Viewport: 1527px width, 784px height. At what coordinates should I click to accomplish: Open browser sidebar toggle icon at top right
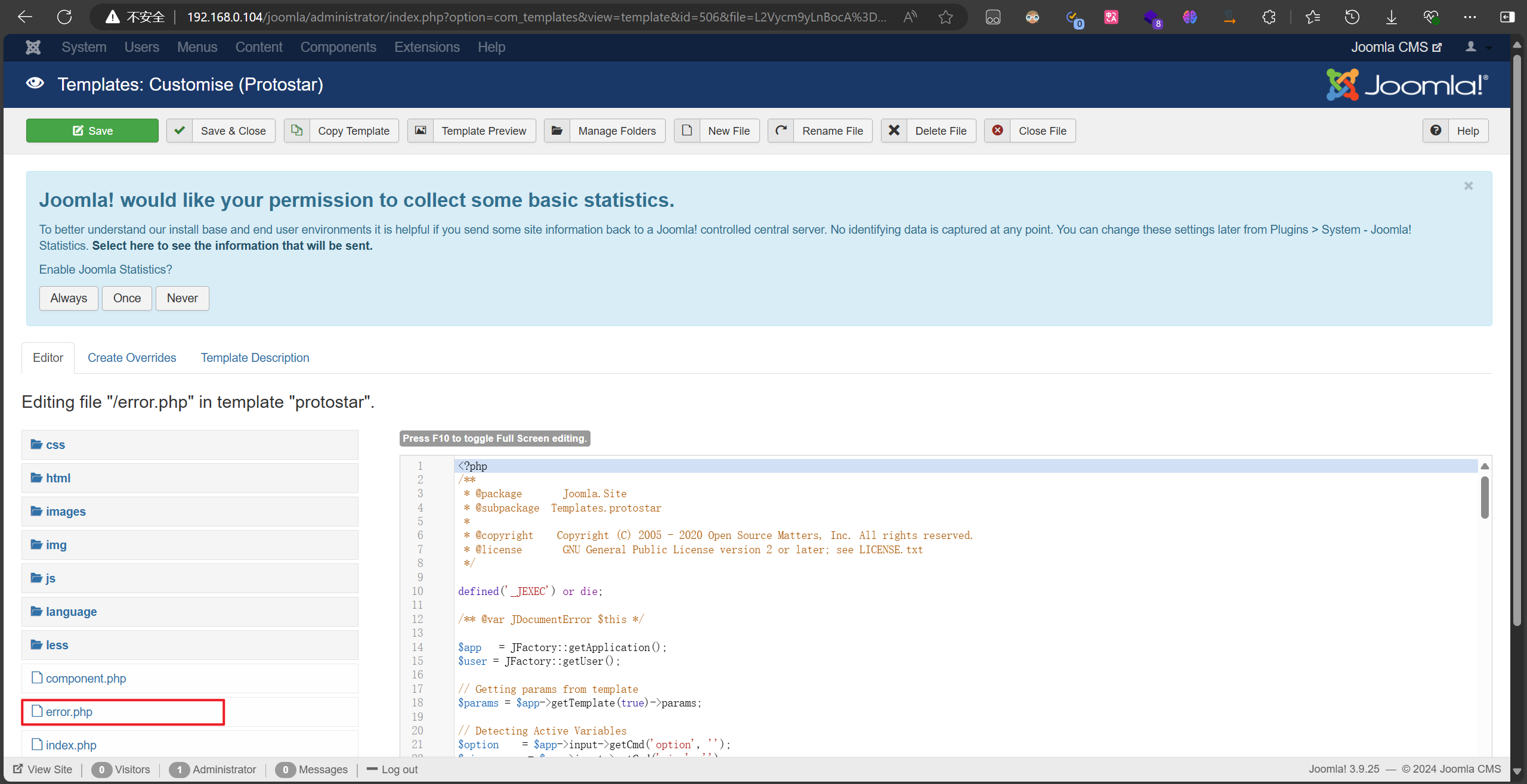tap(1507, 17)
